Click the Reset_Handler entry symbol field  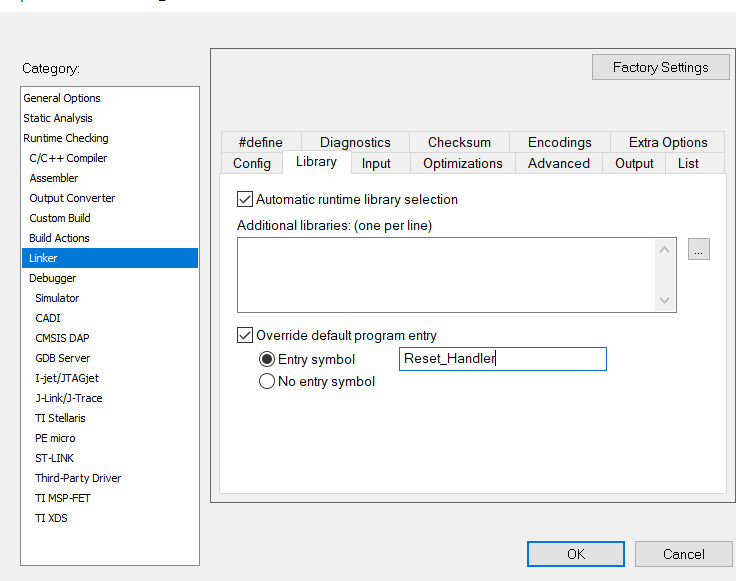coord(502,359)
